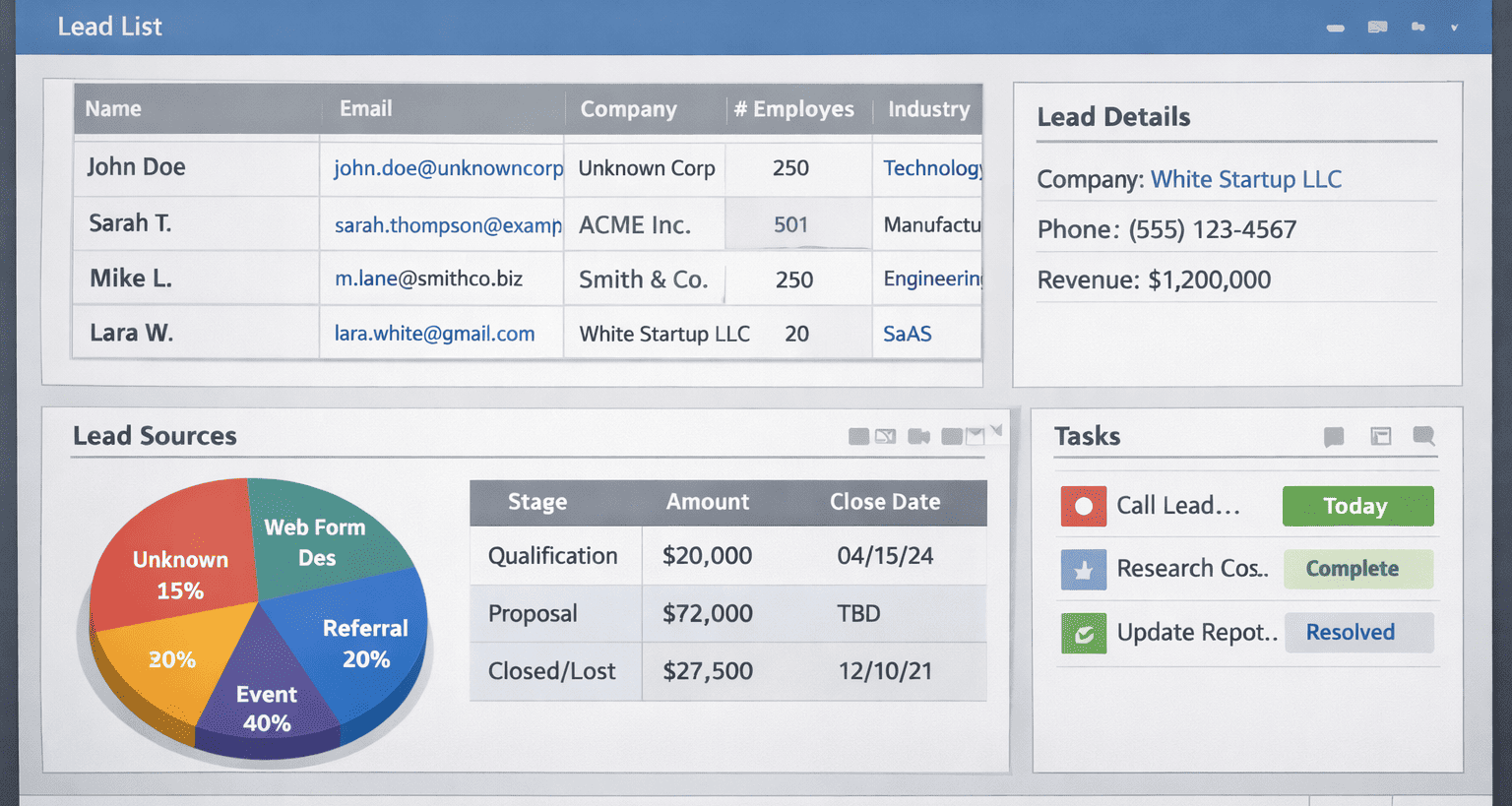1512x806 pixels.
Task: Click the Smith & Co. company cell
Action: point(646,279)
